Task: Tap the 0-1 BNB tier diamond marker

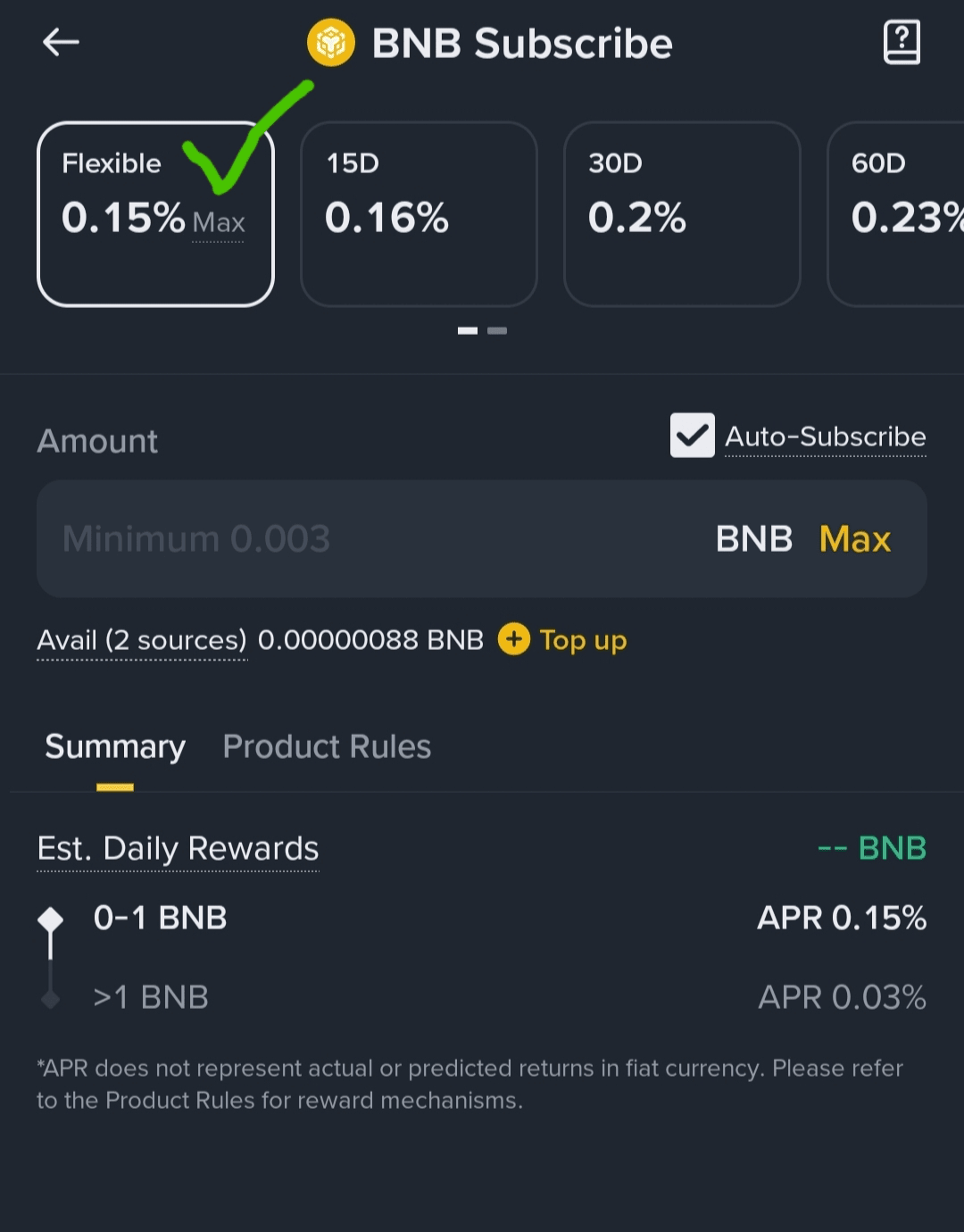Action: [51, 919]
